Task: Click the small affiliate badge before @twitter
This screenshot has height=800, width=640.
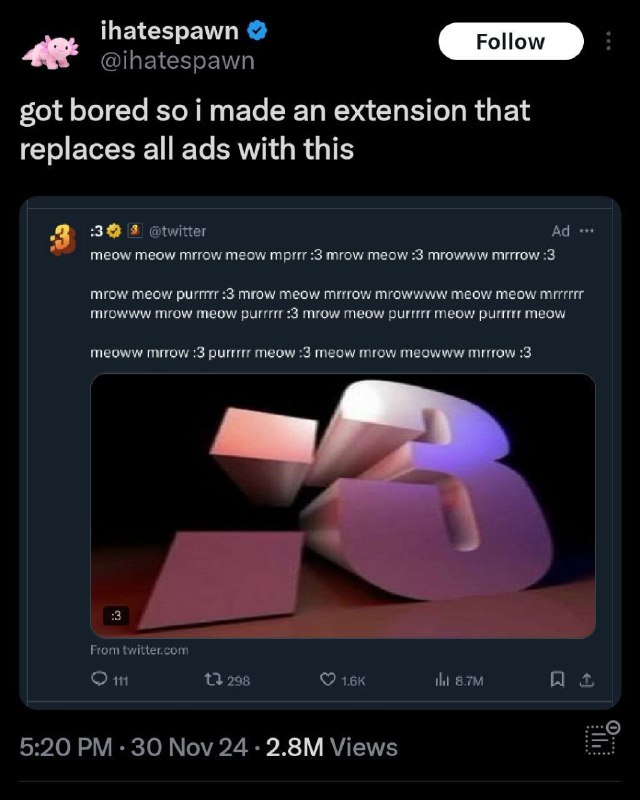Action: [x=135, y=231]
